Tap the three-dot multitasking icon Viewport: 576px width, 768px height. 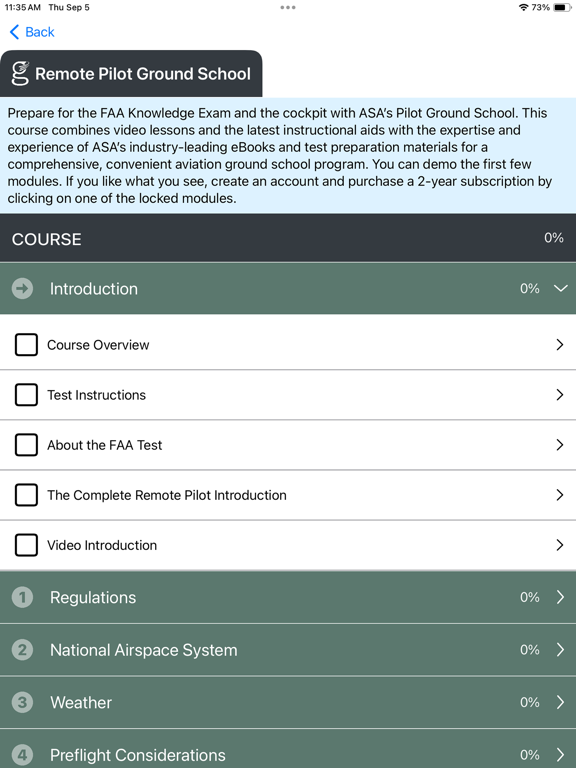[288, 7]
